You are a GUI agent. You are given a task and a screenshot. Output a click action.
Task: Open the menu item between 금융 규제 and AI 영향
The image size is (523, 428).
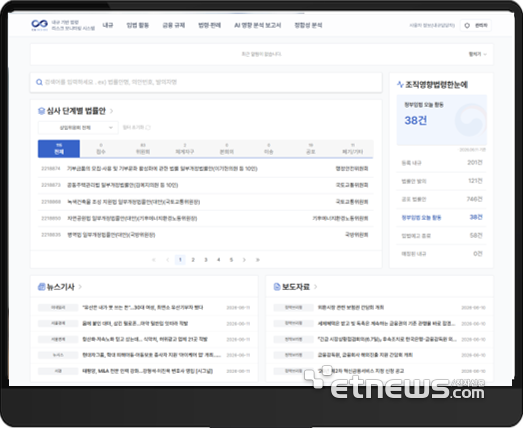209,25
